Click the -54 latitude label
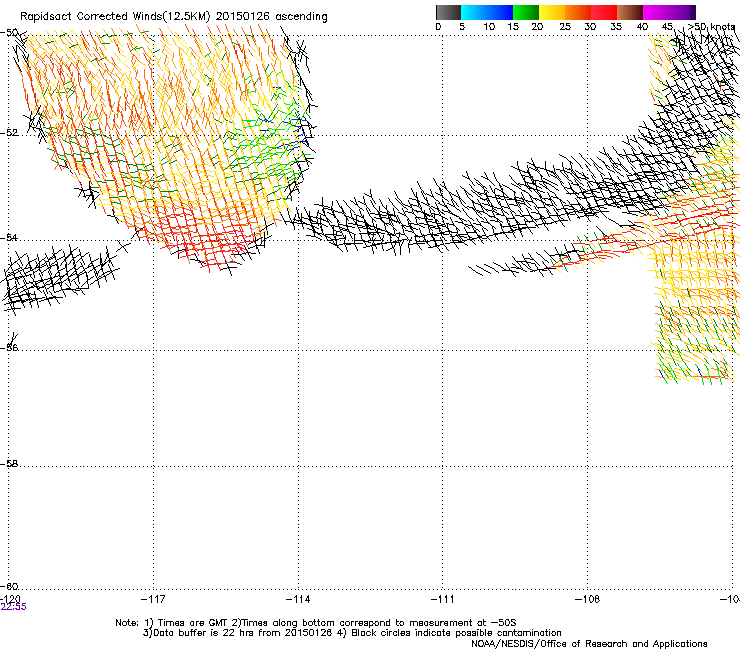Viewport: 740px width, 650px height. [9, 237]
